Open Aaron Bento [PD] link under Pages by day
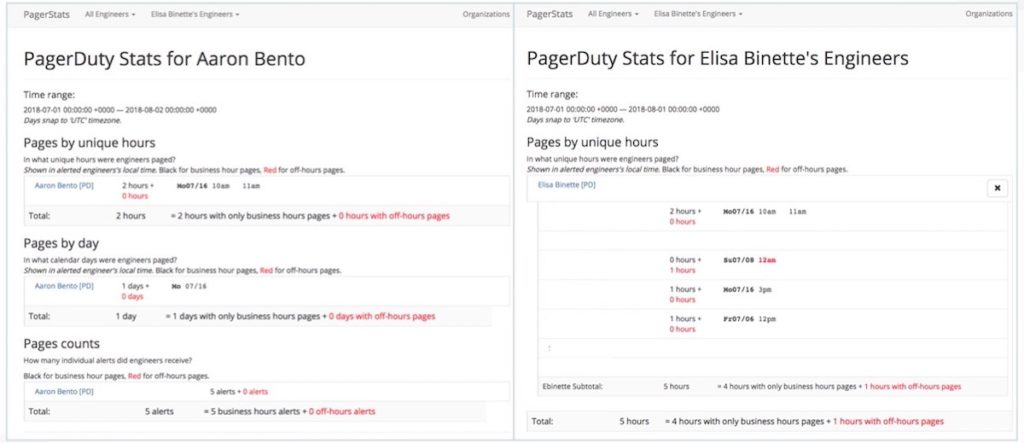This screenshot has height=443, width=1024. 64,286
